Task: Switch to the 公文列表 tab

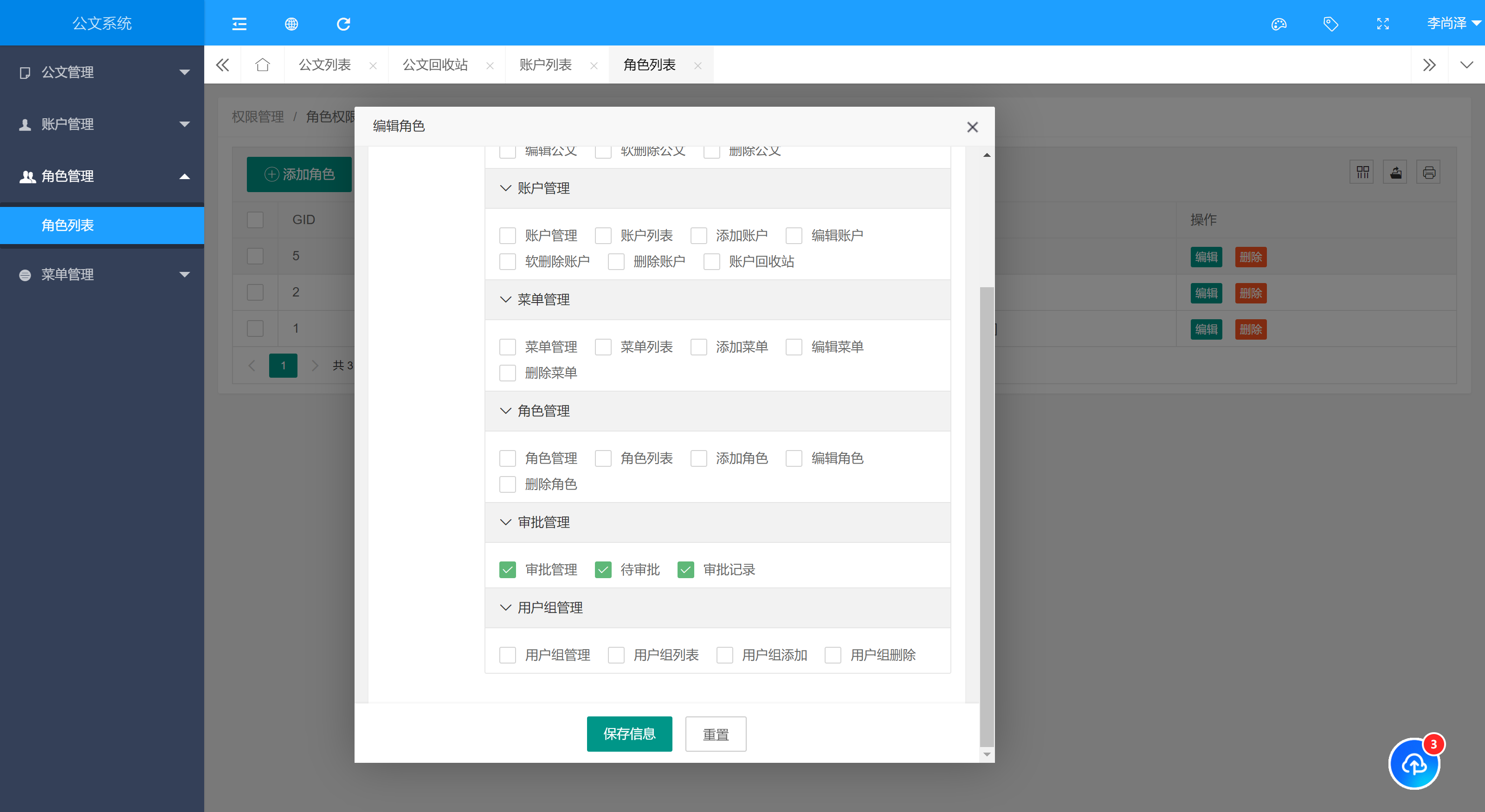Action: pos(324,64)
